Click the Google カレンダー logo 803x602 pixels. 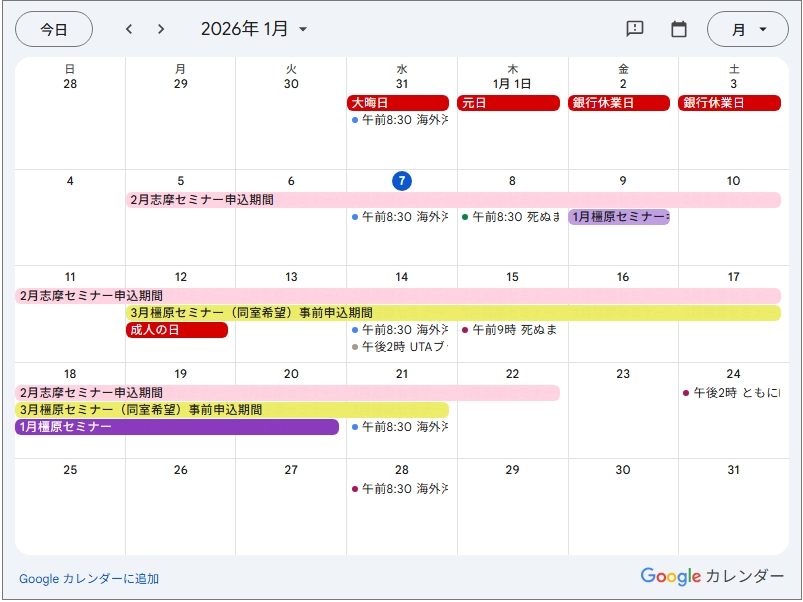click(712, 576)
